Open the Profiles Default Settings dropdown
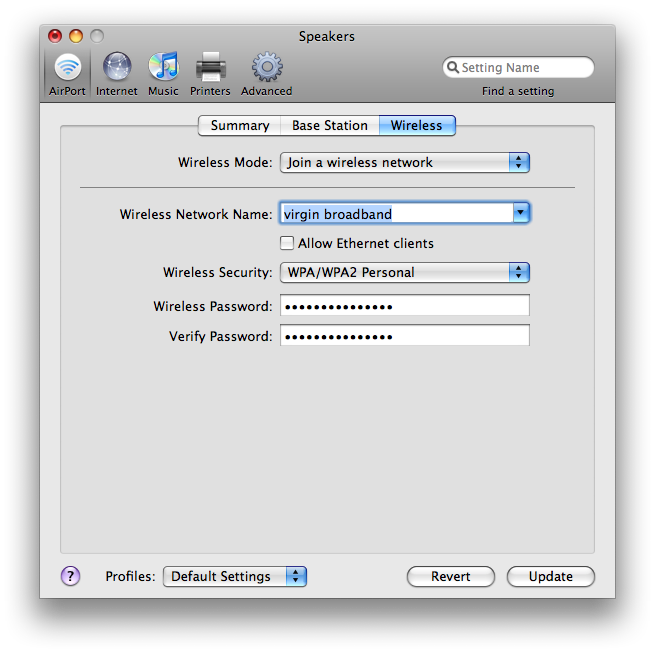The image size is (655, 653). [235, 577]
